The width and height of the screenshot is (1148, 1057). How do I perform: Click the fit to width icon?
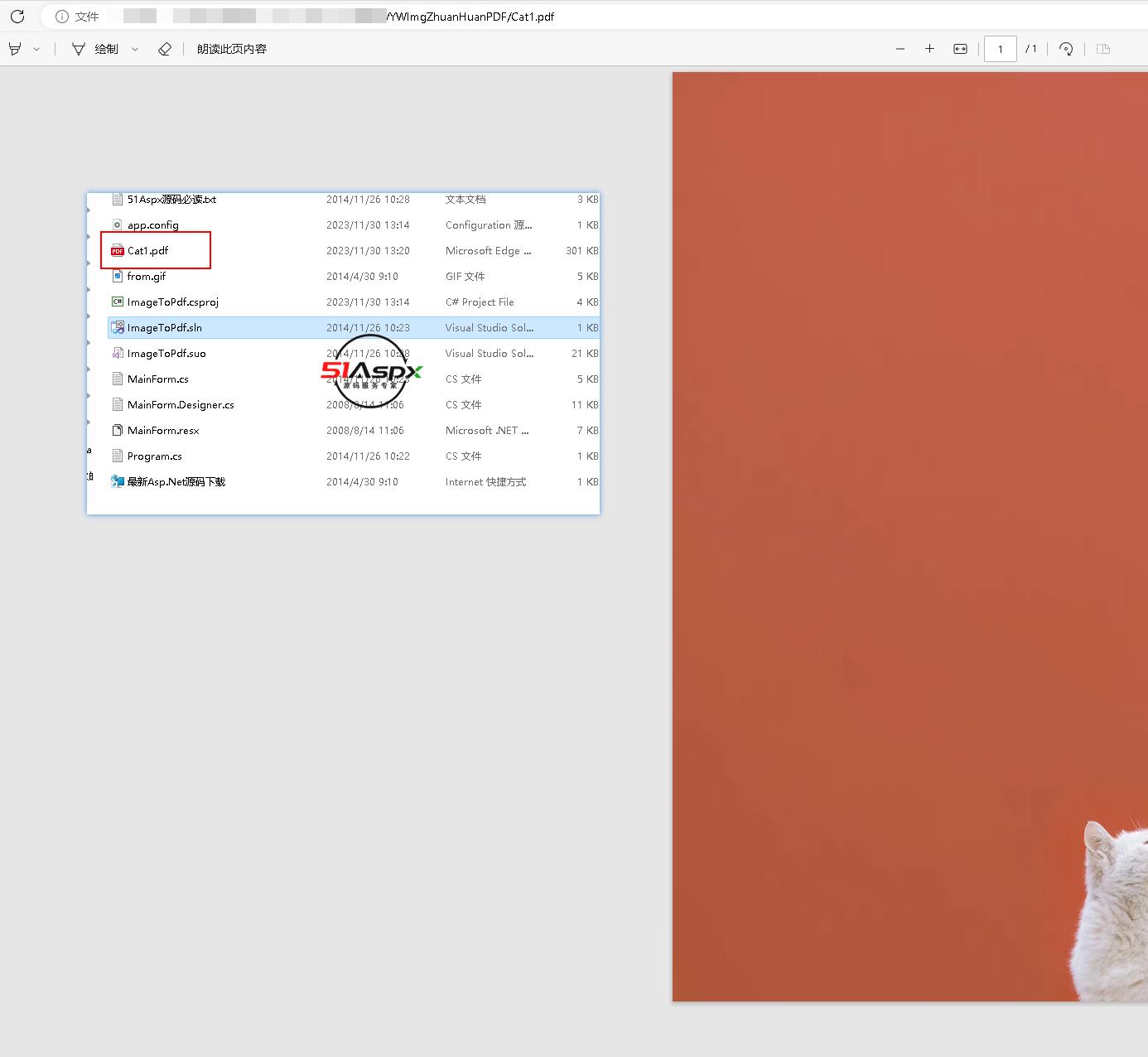(x=960, y=49)
